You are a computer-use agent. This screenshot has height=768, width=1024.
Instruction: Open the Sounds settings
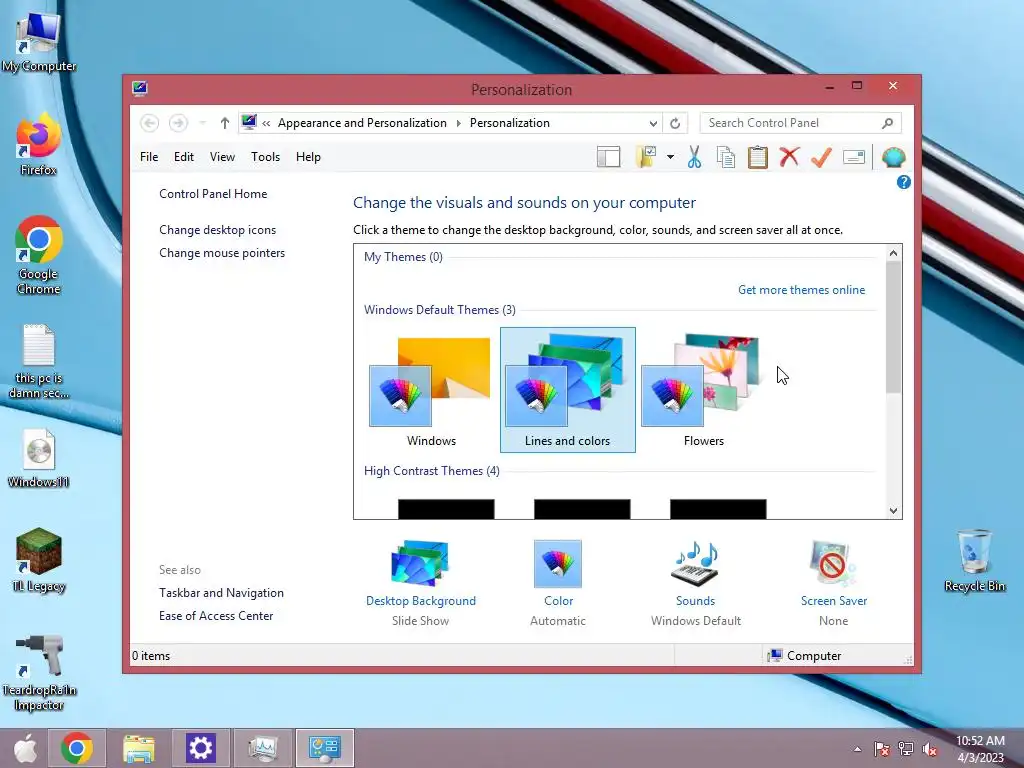(696, 583)
